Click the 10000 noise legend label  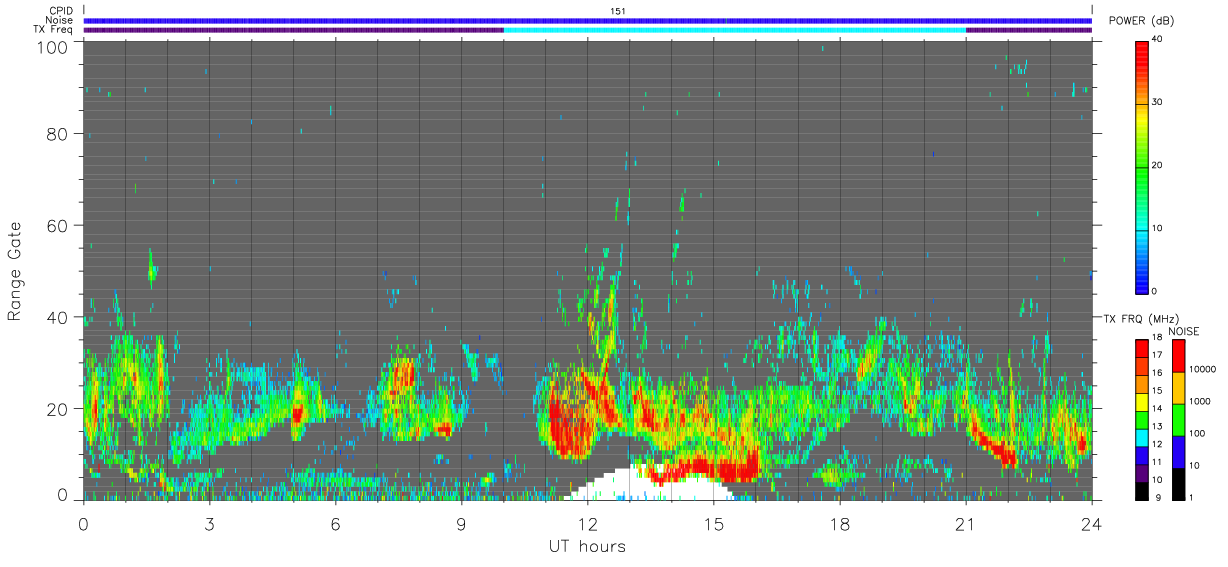(1202, 369)
